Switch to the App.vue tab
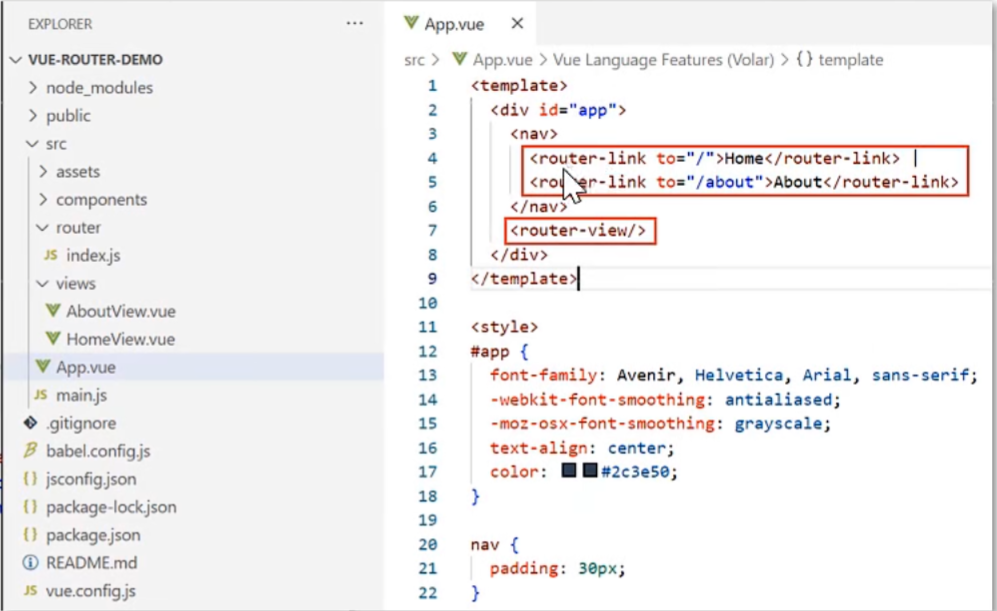 (454, 24)
